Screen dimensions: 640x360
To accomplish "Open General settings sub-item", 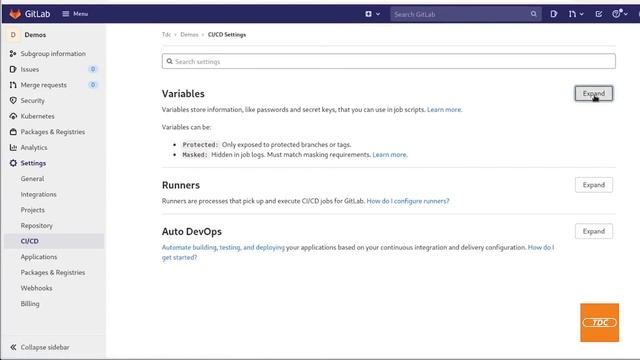I will (32, 179).
